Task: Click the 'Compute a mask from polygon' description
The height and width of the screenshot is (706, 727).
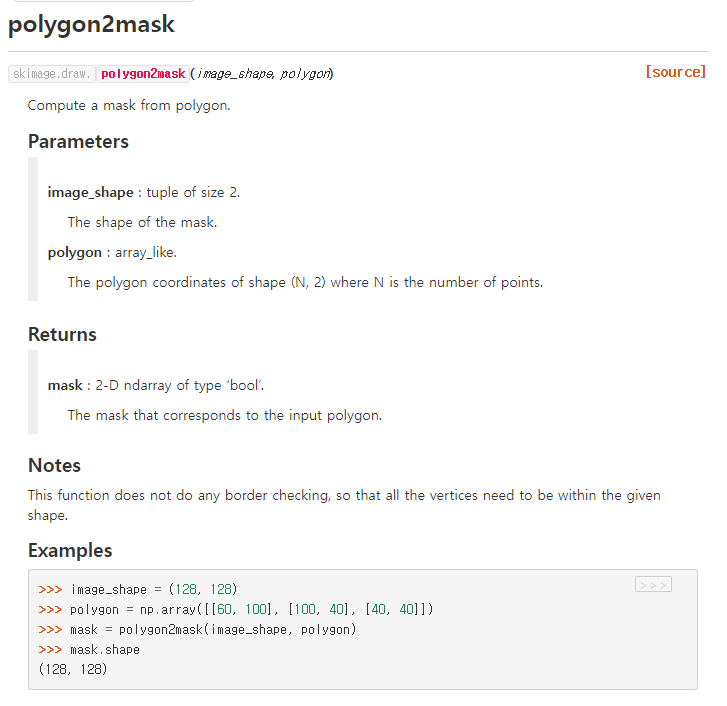Action: click(x=129, y=106)
